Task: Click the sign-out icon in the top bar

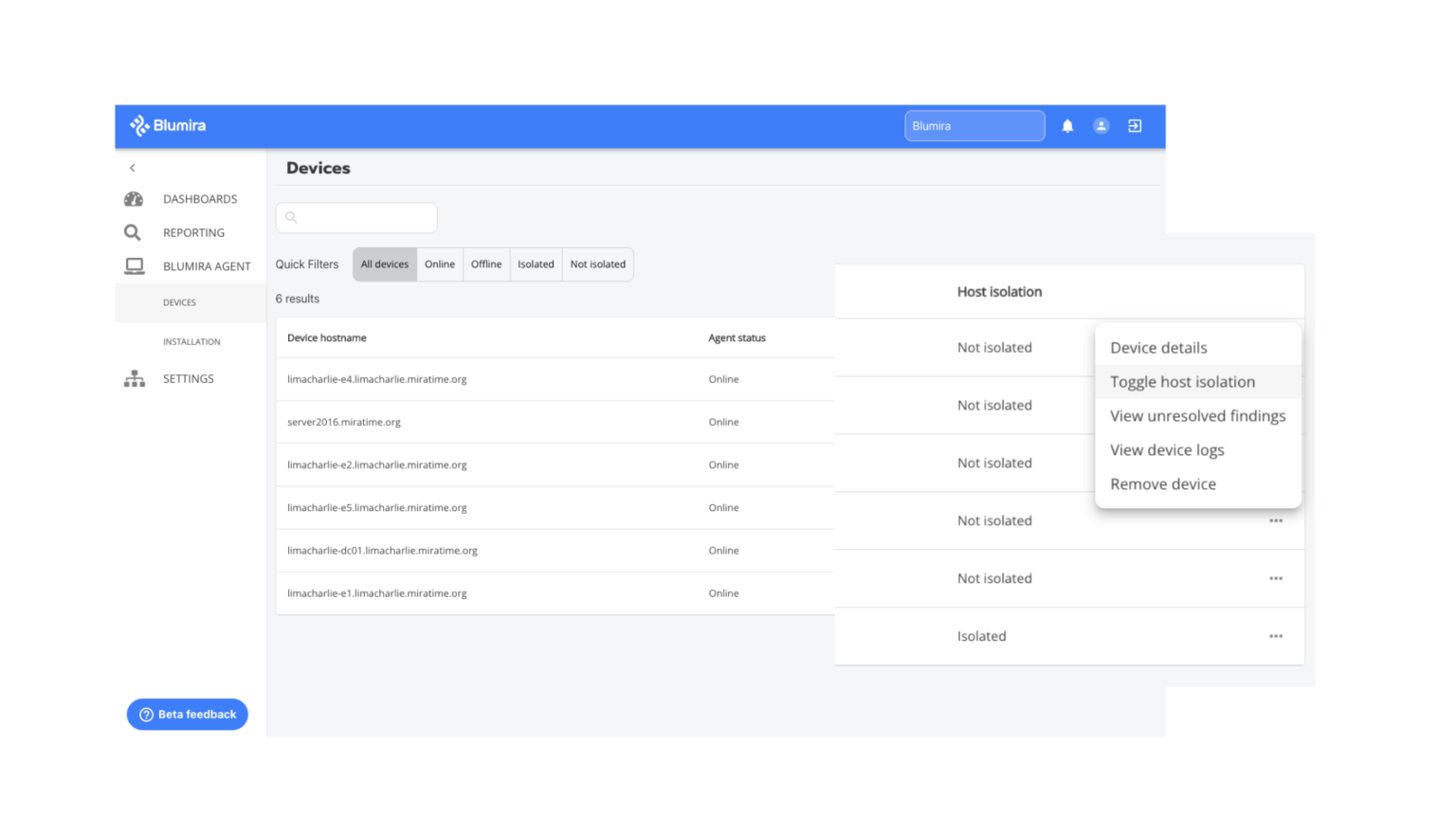Action: point(1134,125)
